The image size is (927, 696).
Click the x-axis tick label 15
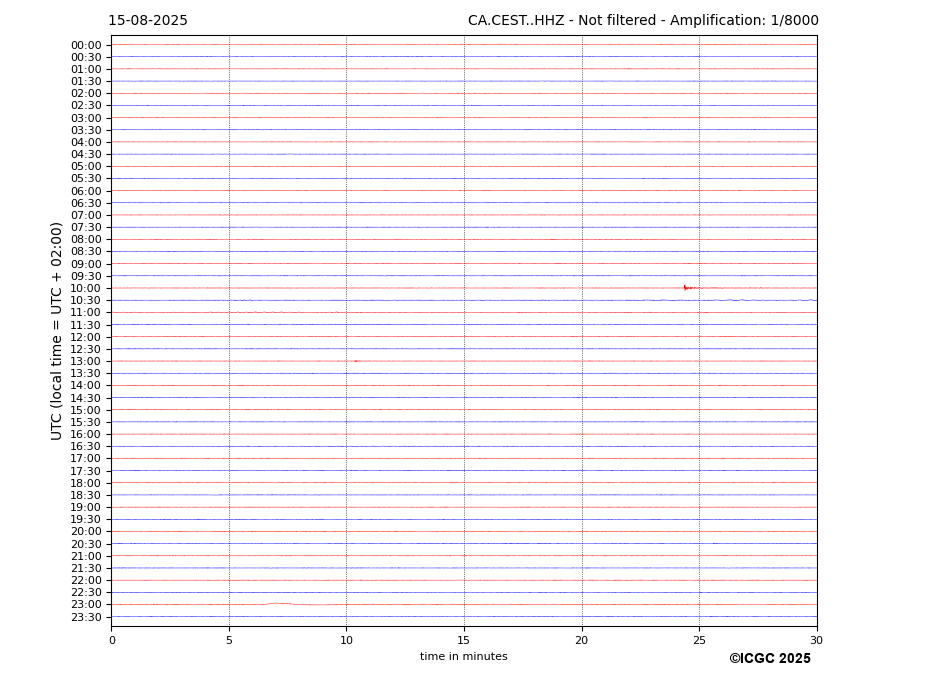coord(464,640)
